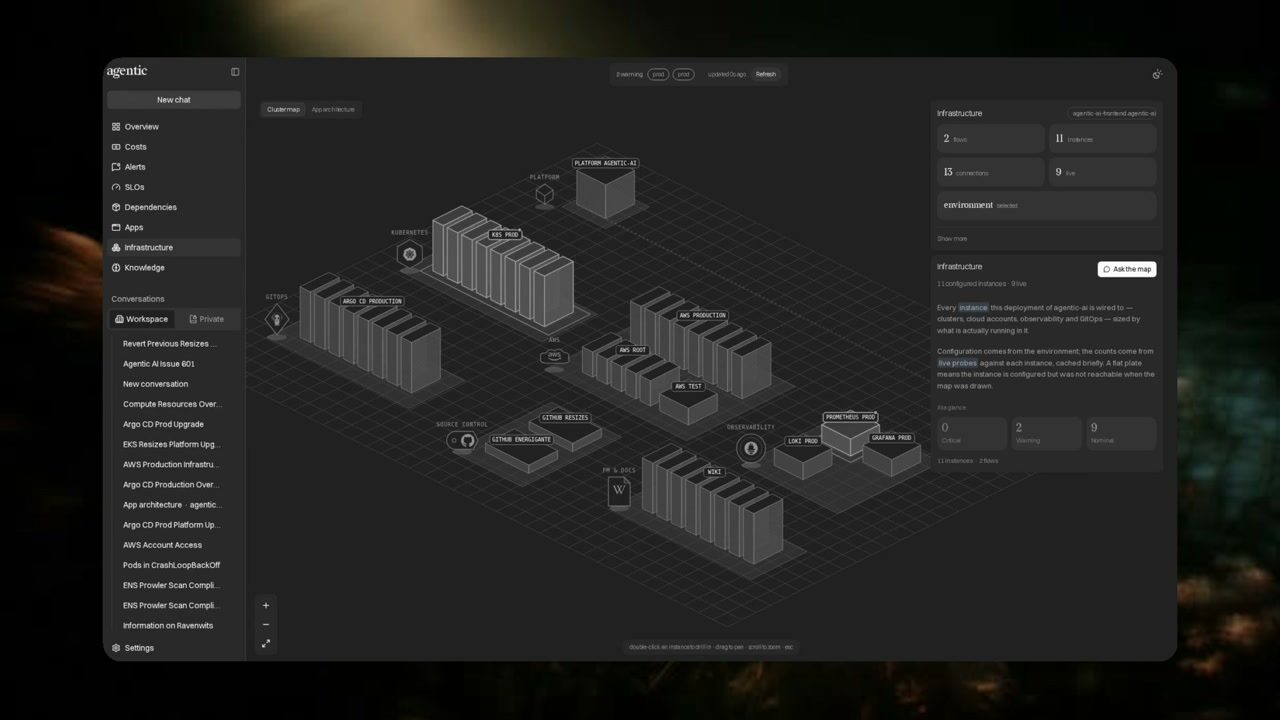Start a New chat

click(174, 100)
